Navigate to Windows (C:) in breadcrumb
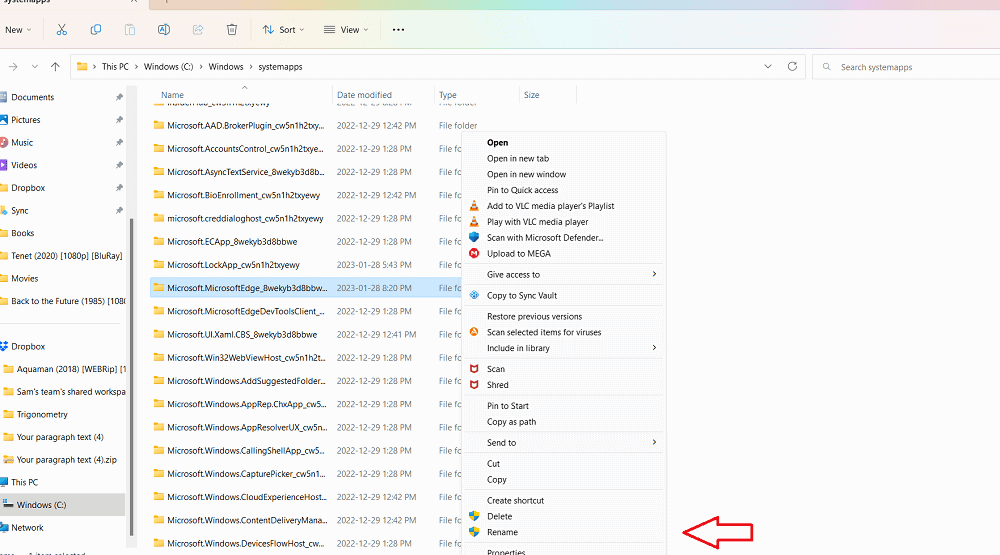This screenshot has width=1000, height=555. point(168,66)
